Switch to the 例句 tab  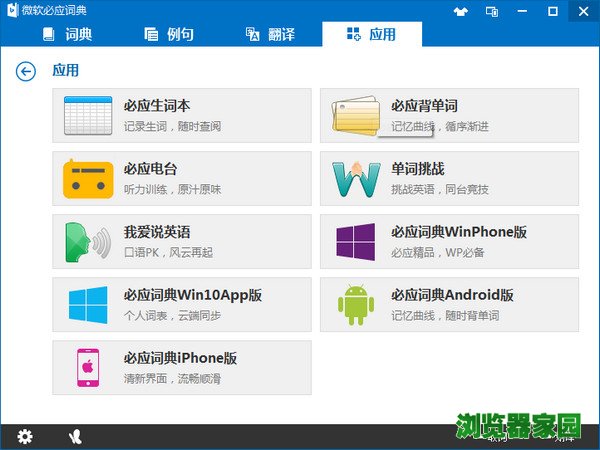pos(169,34)
